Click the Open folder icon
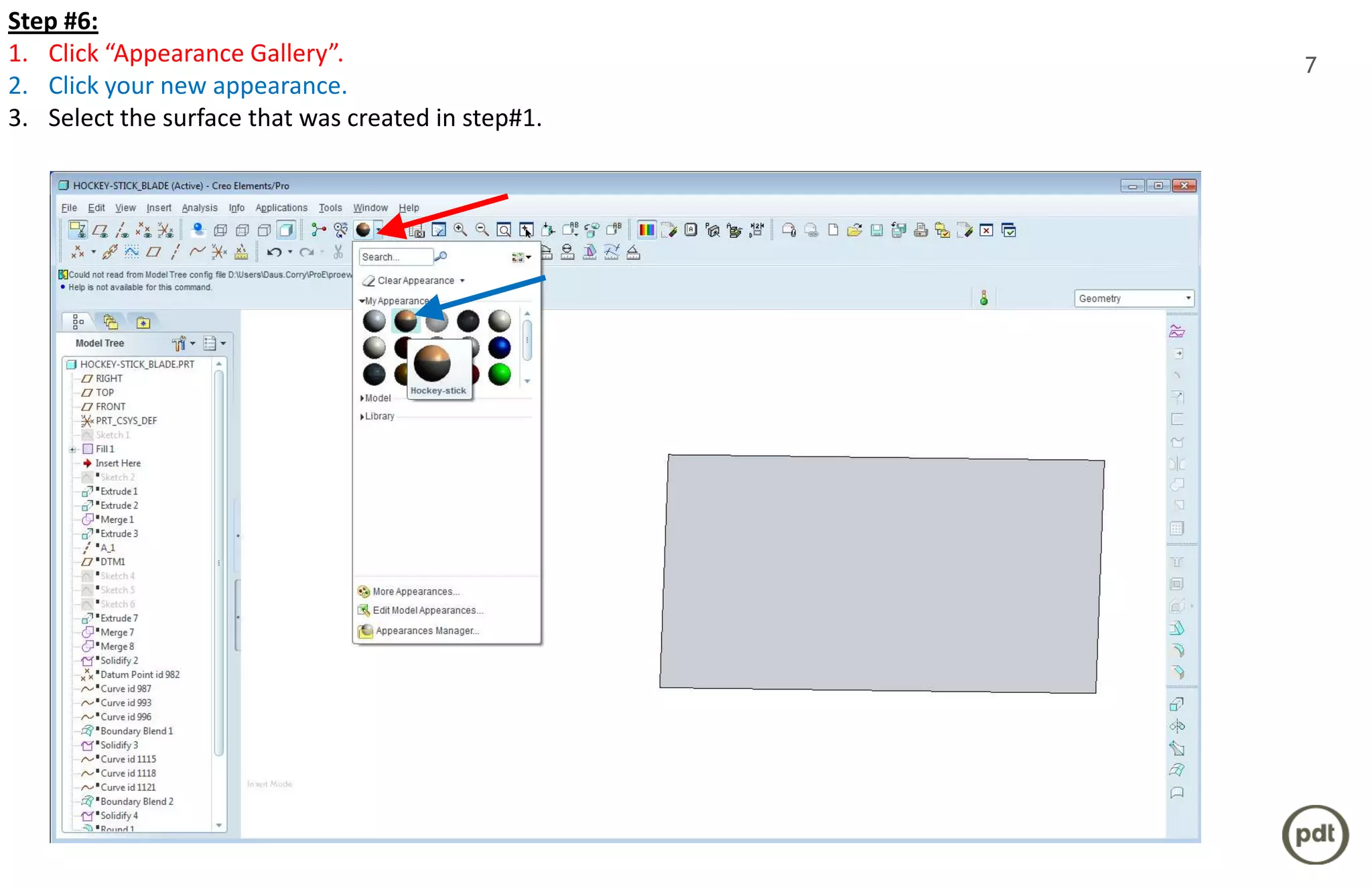1372x888 pixels. pos(854,231)
